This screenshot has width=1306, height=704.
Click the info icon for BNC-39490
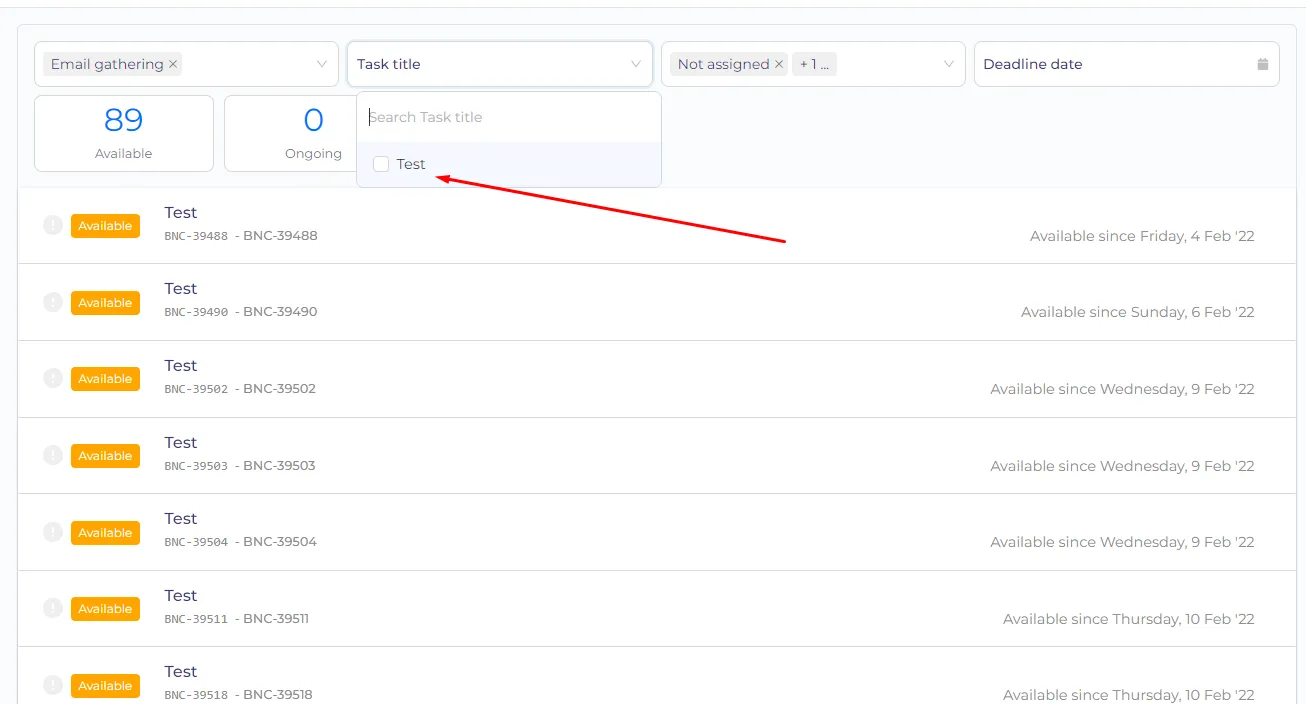pos(53,302)
